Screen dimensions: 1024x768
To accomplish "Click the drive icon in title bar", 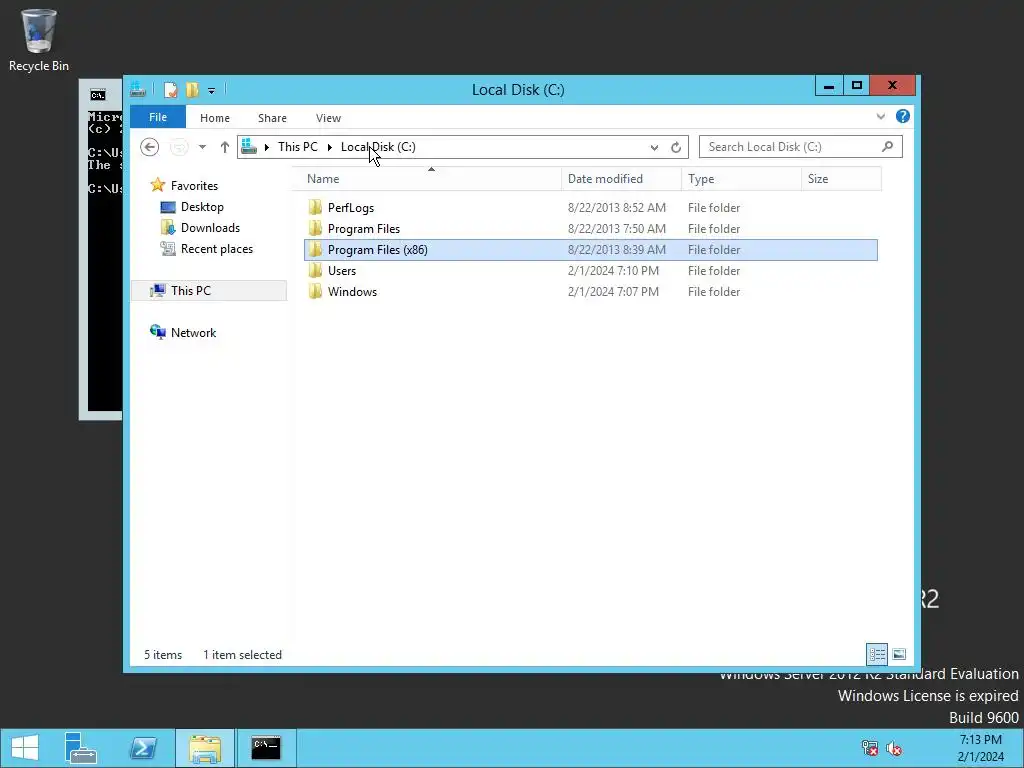I will pyautogui.click(x=138, y=89).
